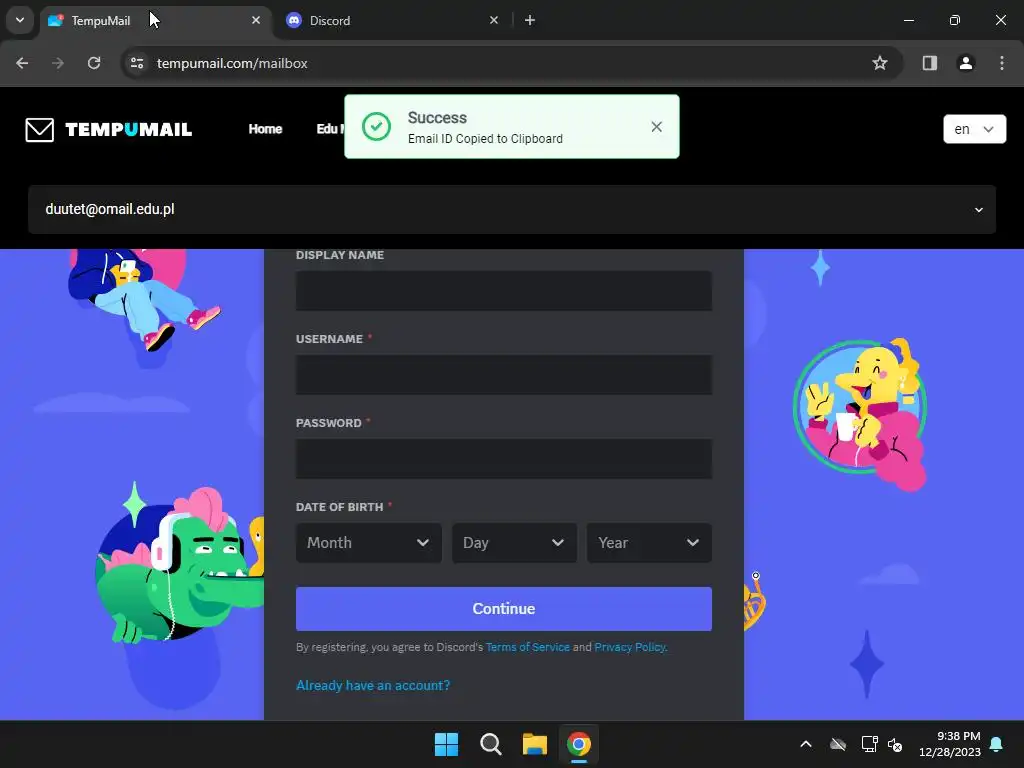Open the Home menu item

[265, 129]
